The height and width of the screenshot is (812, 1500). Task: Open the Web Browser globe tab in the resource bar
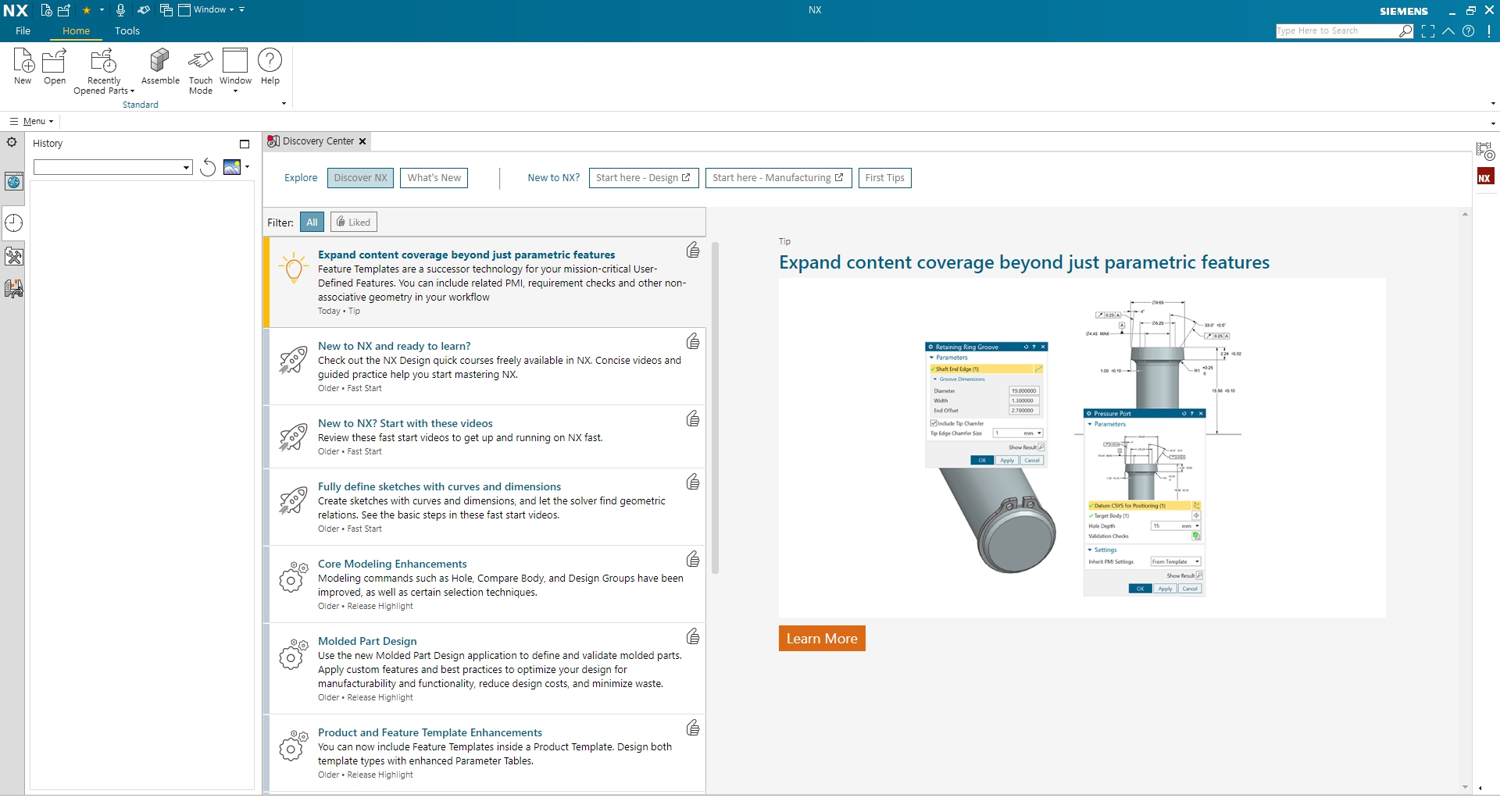tap(13, 182)
